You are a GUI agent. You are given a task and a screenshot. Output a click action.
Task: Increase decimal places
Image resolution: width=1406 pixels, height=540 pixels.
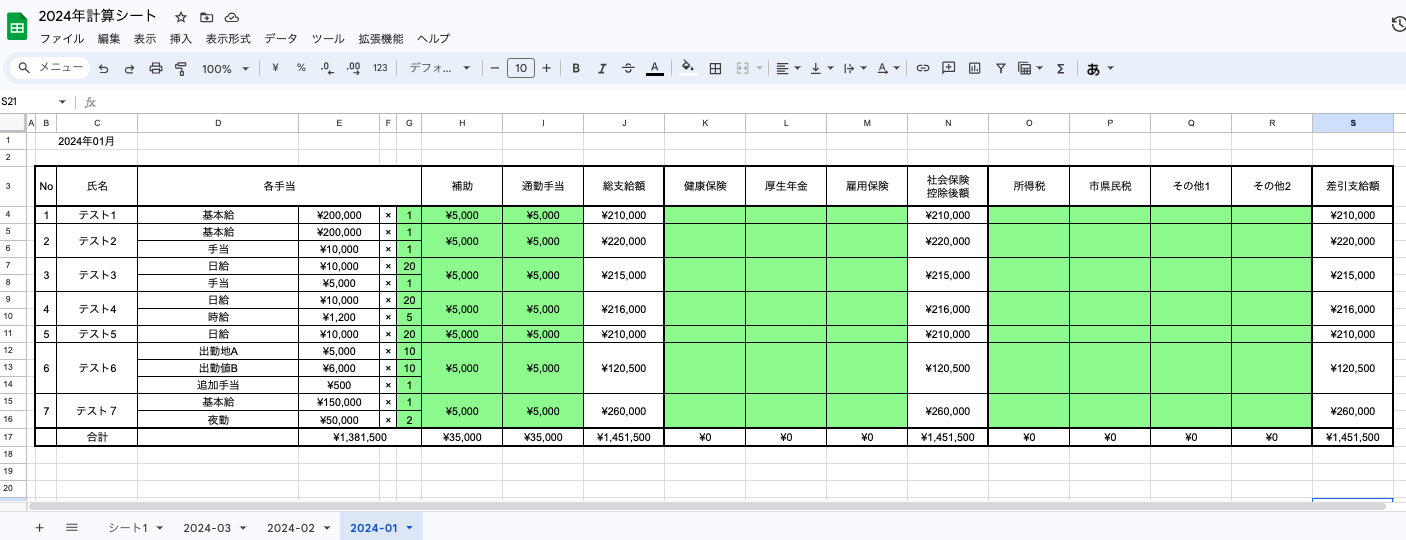pyautogui.click(x=353, y=69)
